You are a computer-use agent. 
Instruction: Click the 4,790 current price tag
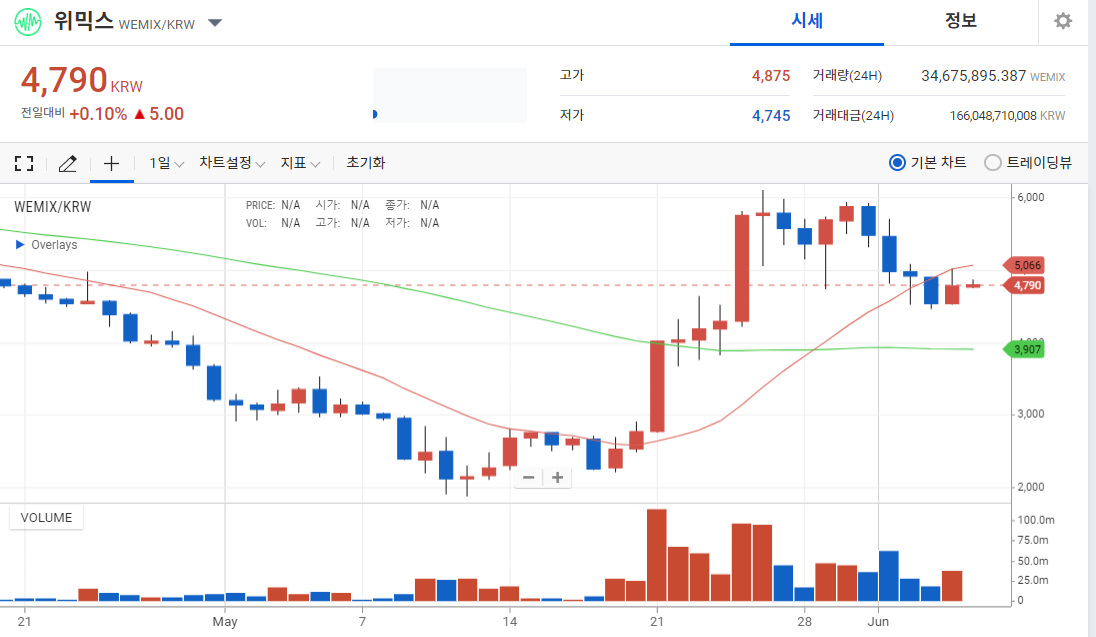click(x=1024, y=285)
